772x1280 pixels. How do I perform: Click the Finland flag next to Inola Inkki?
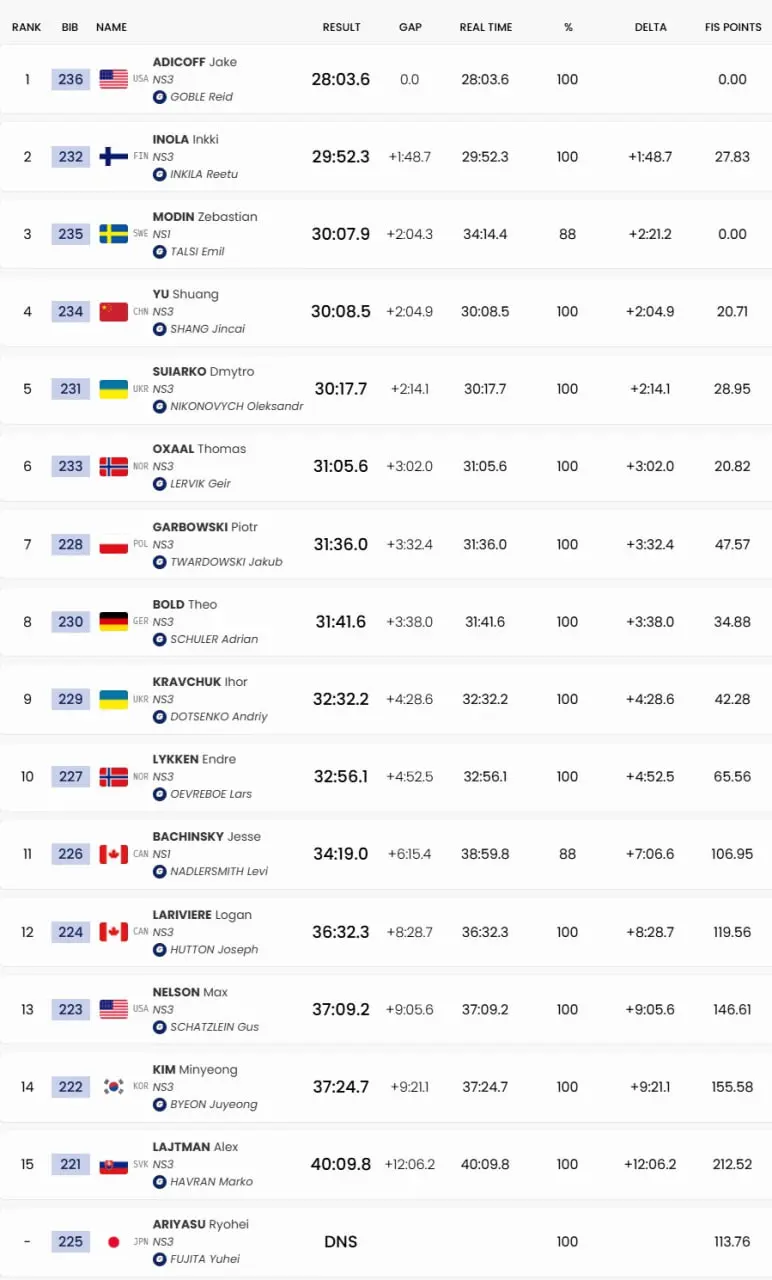pos(114,157)
